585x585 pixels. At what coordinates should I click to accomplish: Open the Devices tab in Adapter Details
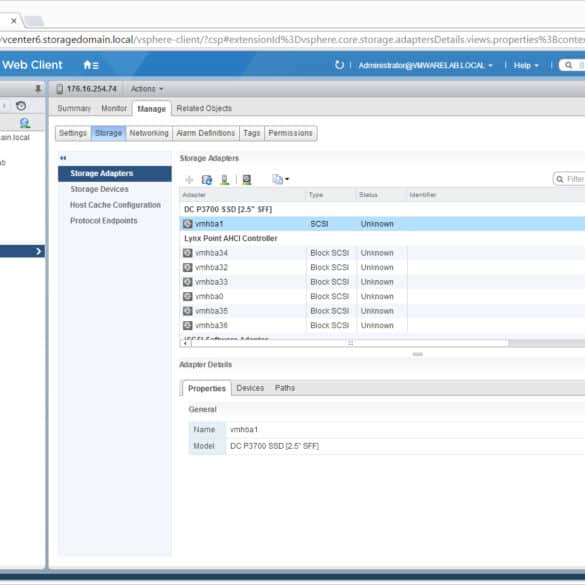(250, 388)
